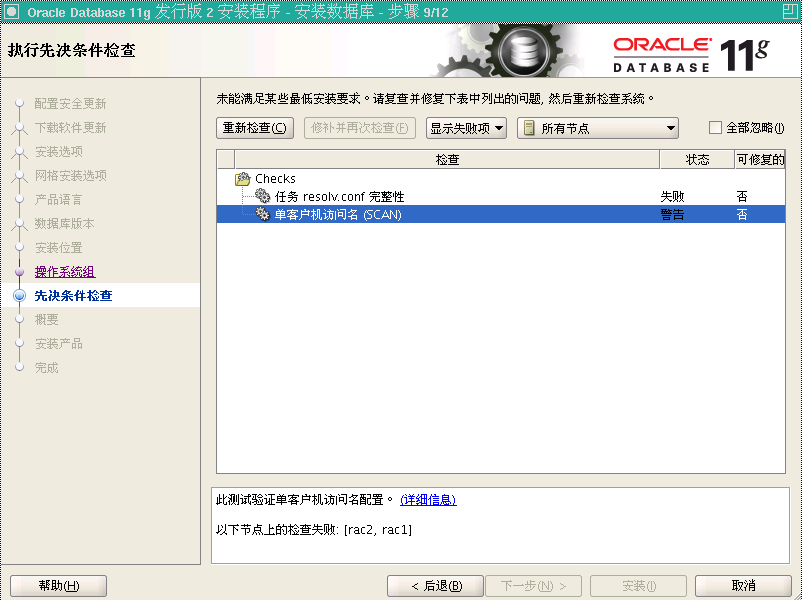The image size is (802, 600).
Task: Select the 操作系统组 step in the sidebar
Action: click(x=63, y=271)
